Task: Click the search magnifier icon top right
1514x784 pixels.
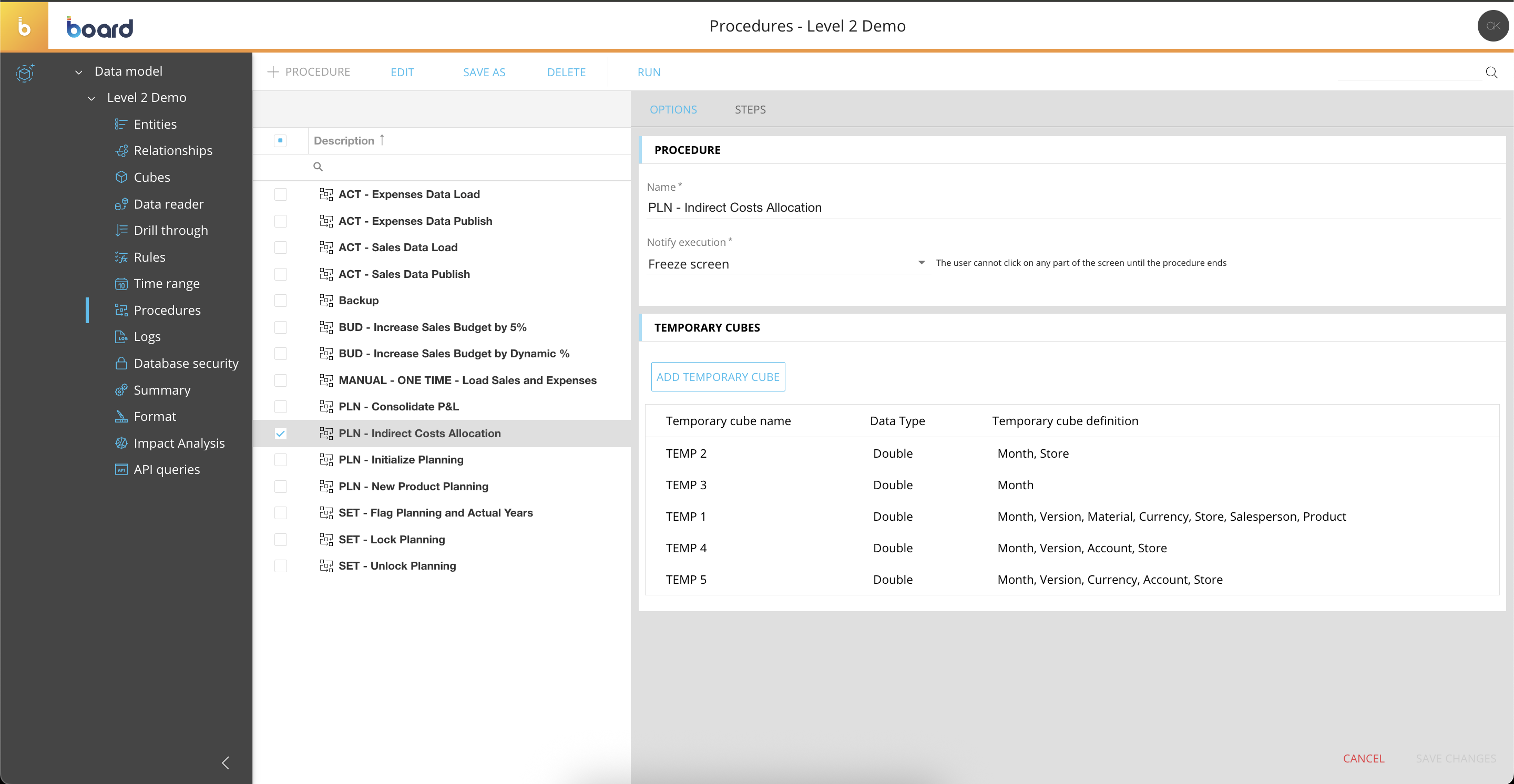Action: tap(1491, 72)
